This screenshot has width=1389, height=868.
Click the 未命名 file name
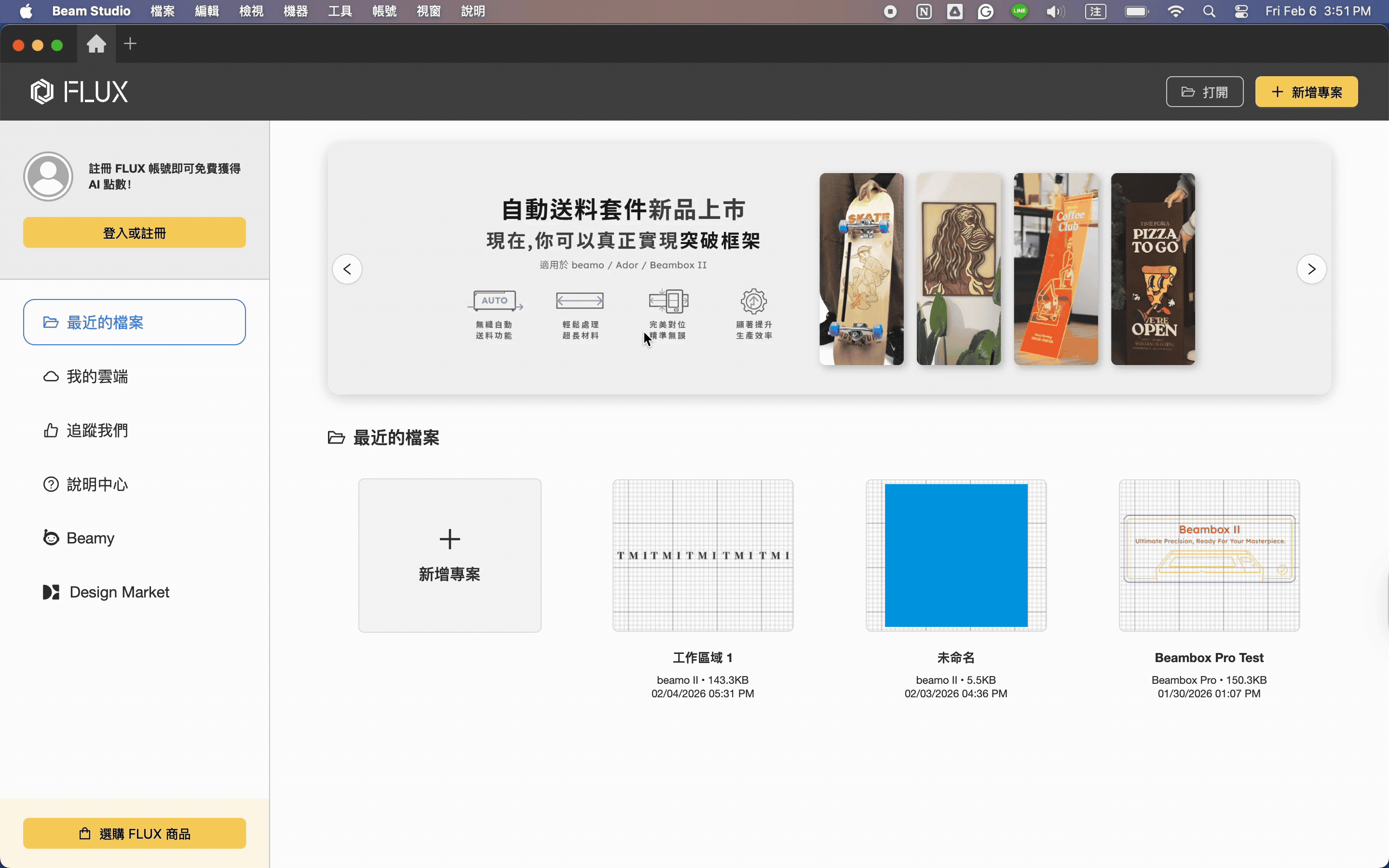click(x=955, y=657)
